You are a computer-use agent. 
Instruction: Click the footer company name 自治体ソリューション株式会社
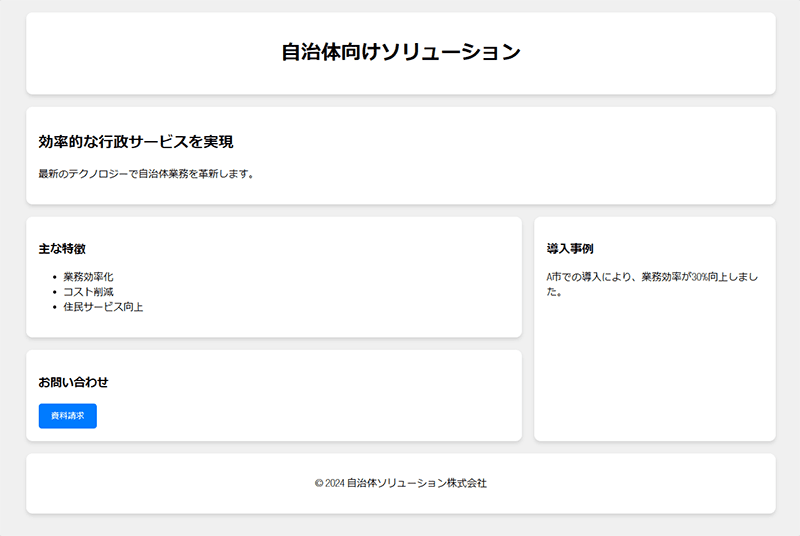click(416, 483)
